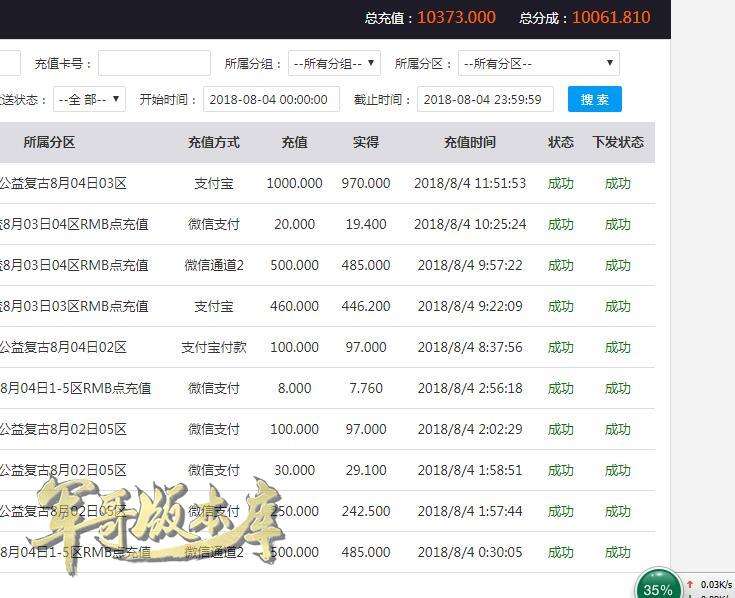Focus the 充值卡号 input field
The height and width of the screenshot is (598, 735).
(x=154, y=63)
